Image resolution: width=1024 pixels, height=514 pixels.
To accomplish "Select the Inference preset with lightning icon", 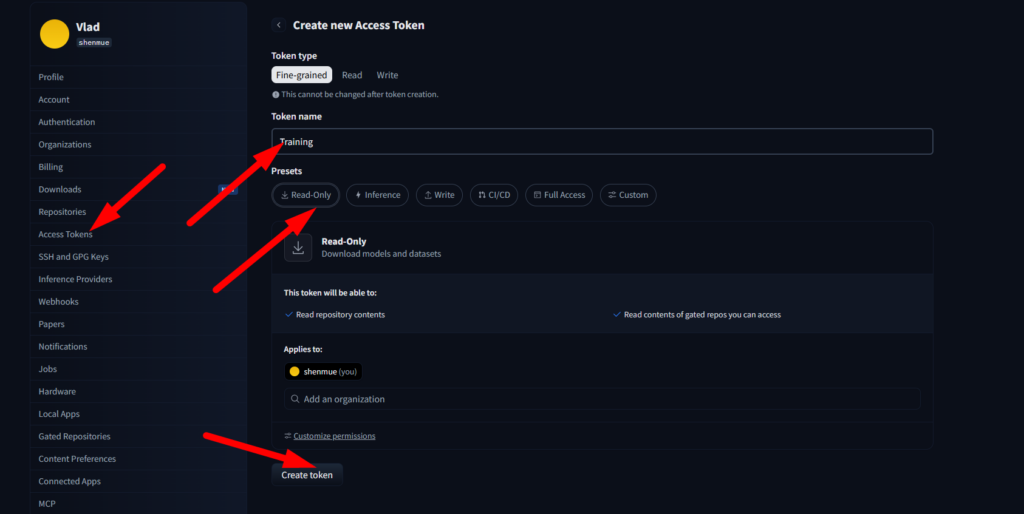I will pyautogui.click(x=377, y=195).
